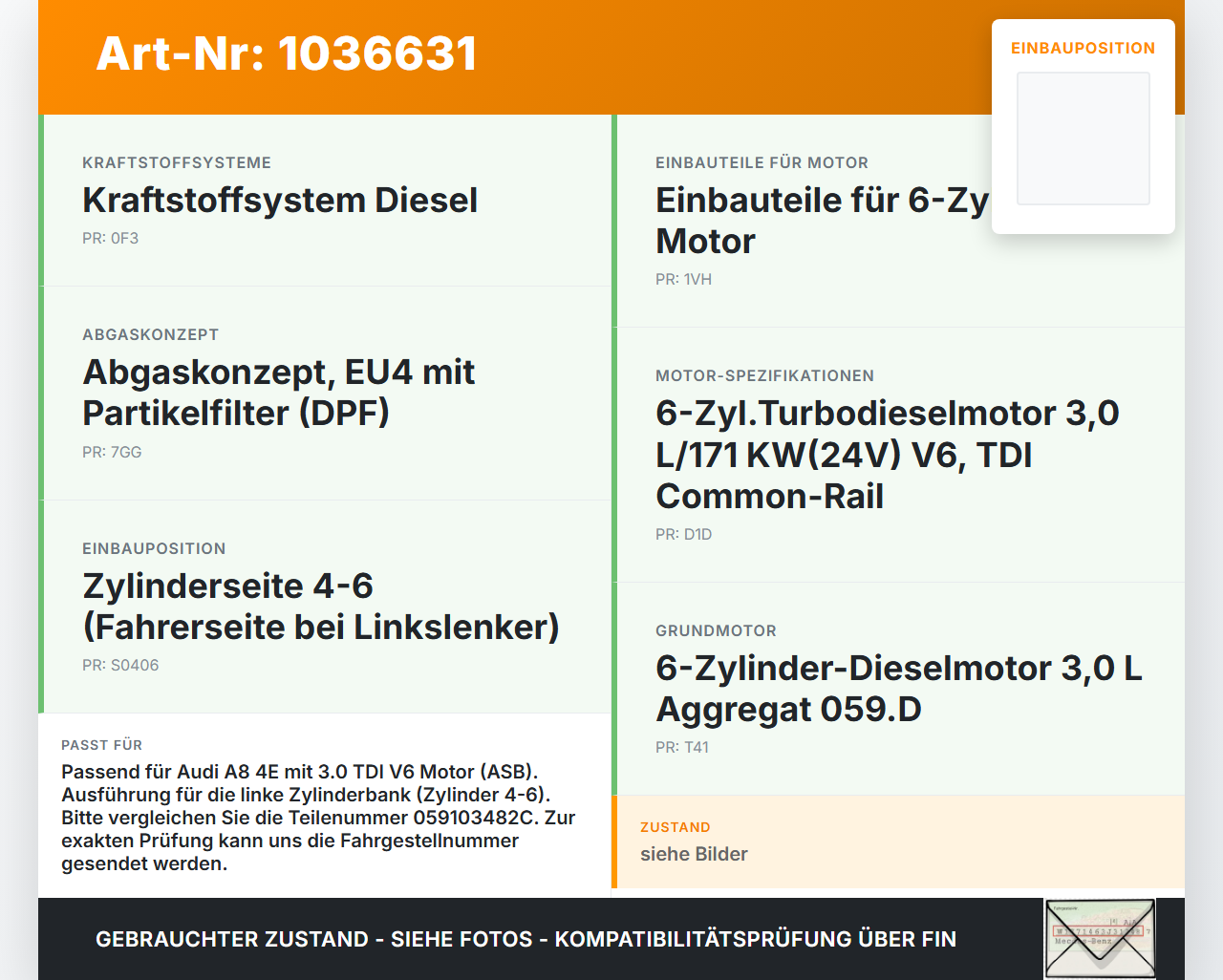Click the 'PR: T41' code
Image resolution: width=1223 pixels, height=980 pixels.
tap(682, 748)
